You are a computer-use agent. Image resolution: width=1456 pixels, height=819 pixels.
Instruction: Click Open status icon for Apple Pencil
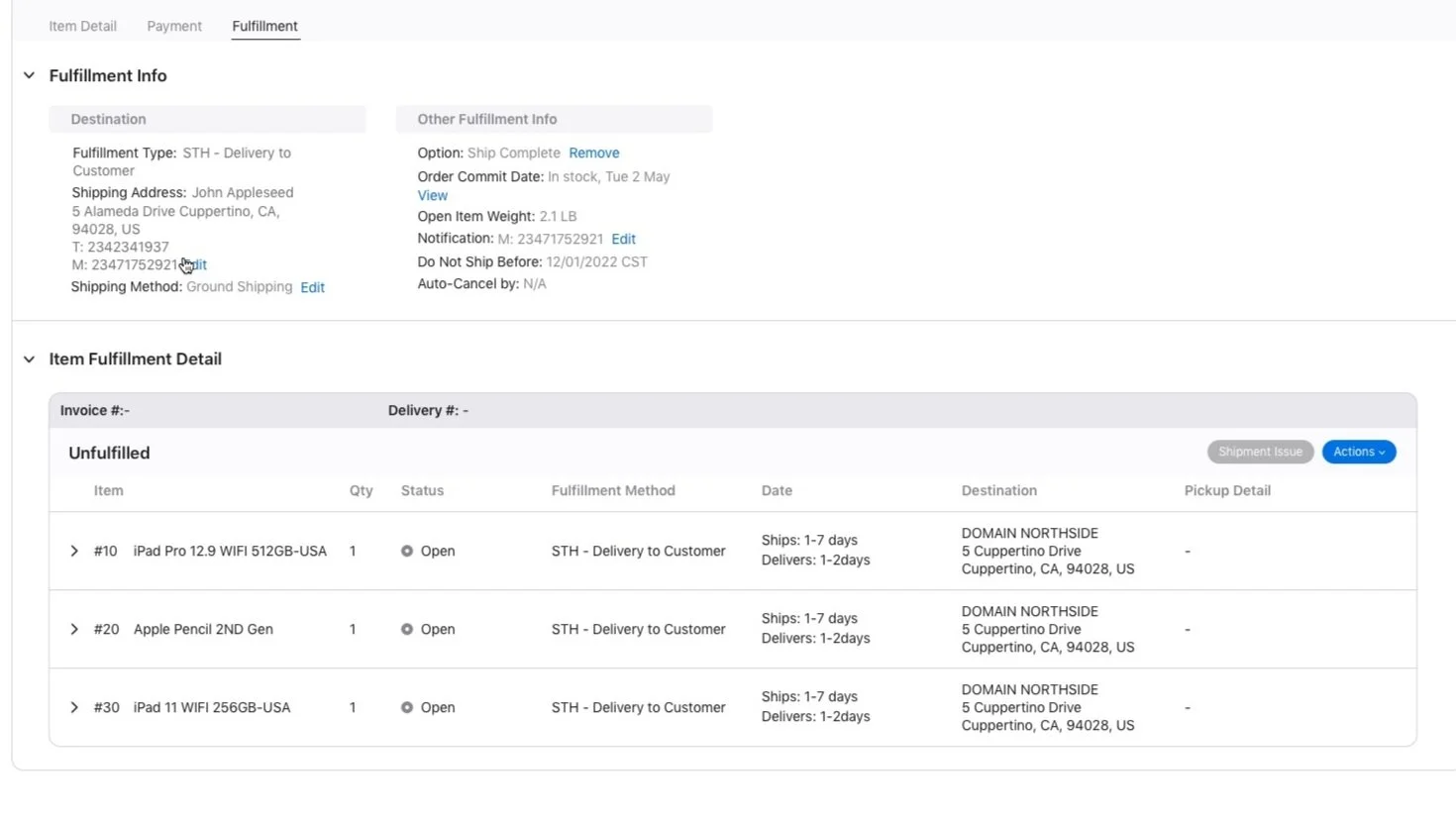(407, 629)
